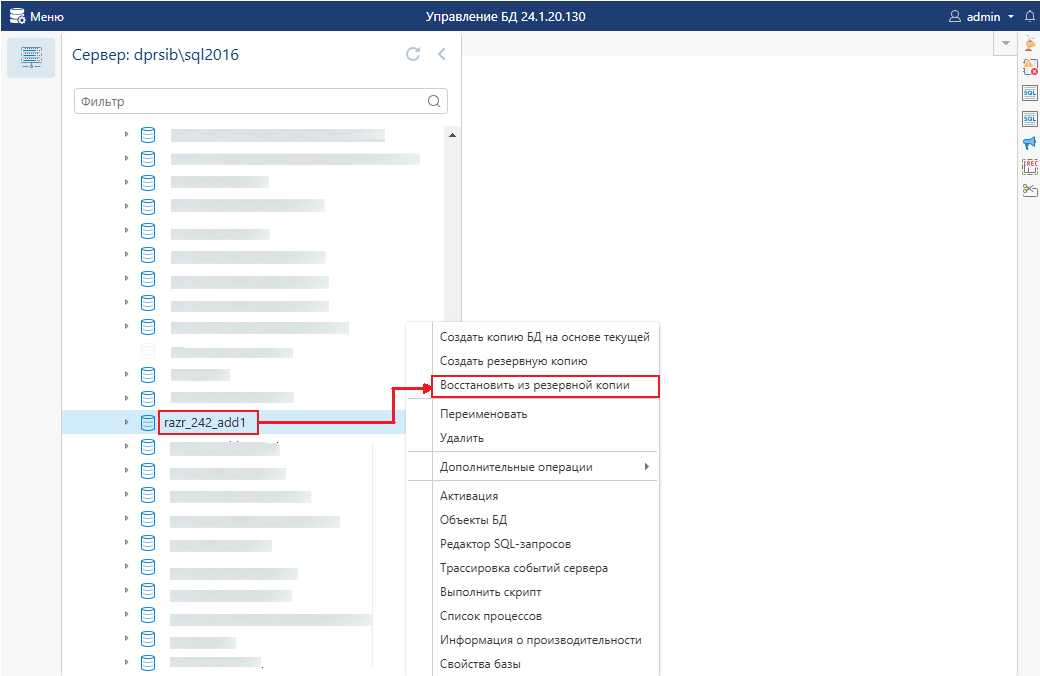
Task: Refresh the server database list
Action: (413, 54)
